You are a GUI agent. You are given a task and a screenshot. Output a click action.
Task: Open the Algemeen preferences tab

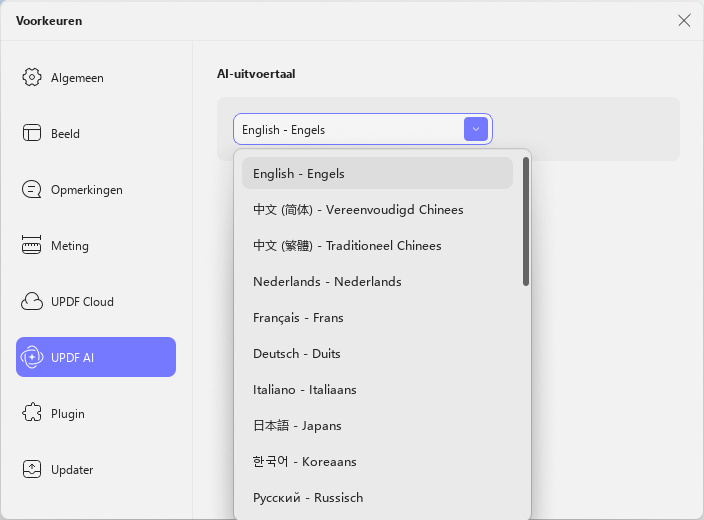click(96, 77)
